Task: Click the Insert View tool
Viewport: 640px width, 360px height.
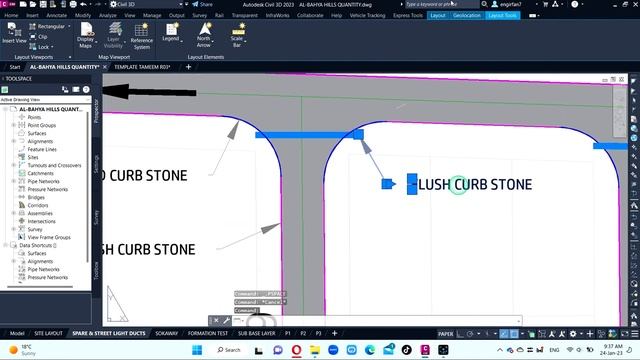Action: click(14, 33)
